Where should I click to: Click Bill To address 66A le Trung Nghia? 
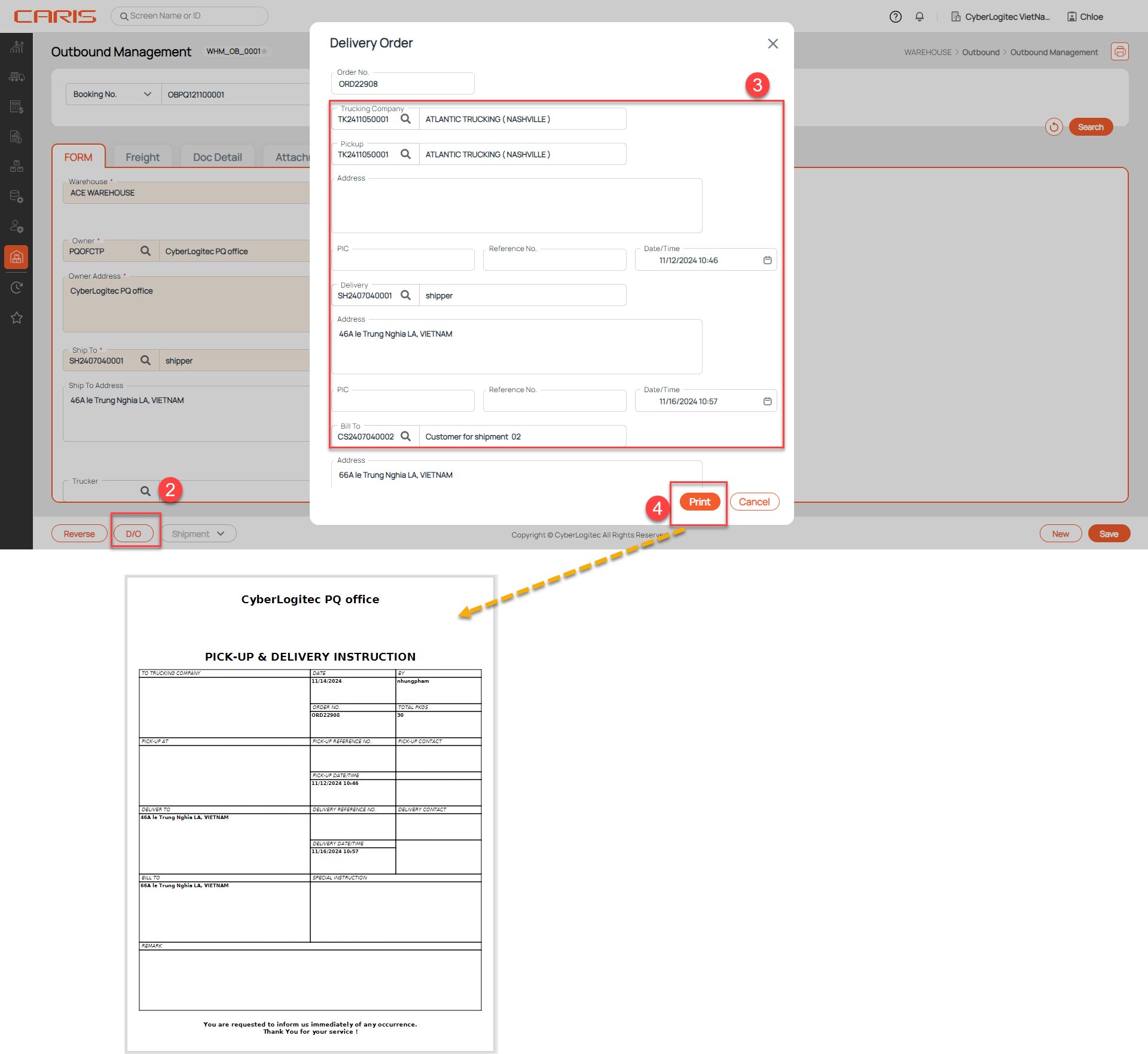517,475
